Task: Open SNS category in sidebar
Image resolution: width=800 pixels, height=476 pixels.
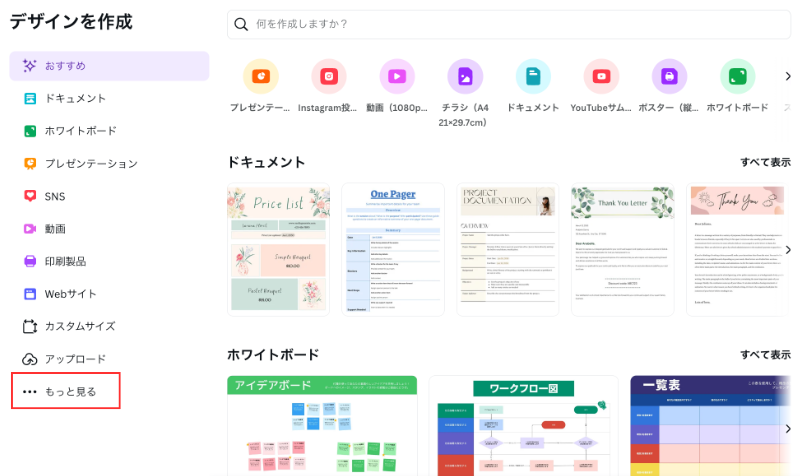Action: tap(55, 196)
